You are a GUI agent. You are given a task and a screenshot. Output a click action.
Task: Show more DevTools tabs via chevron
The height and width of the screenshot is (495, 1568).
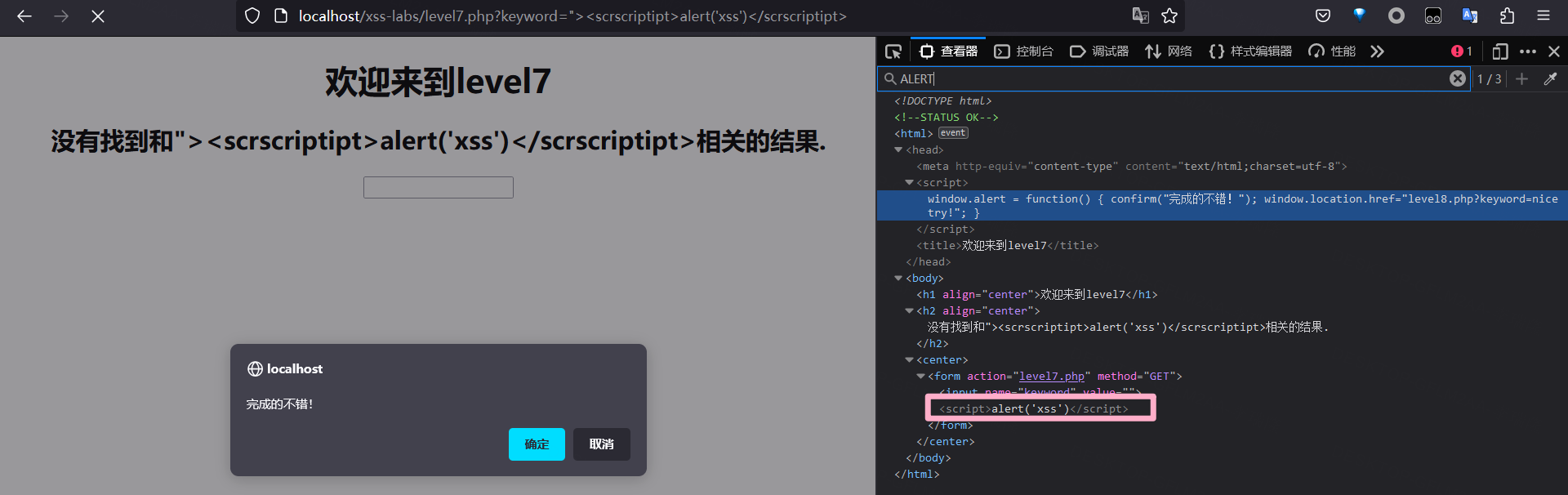coord(1378,51)
